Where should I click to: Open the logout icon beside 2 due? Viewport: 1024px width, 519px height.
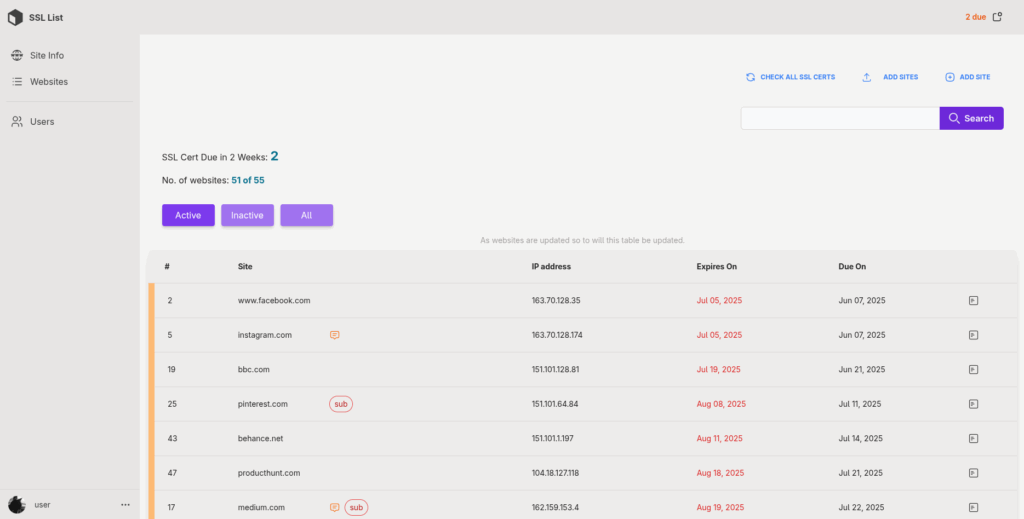(x=997, y=17)
